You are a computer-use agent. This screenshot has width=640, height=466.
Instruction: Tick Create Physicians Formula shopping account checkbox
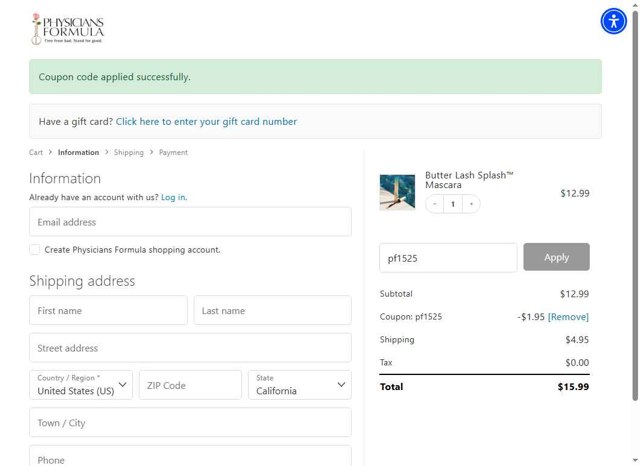click(x=35, y=249)
